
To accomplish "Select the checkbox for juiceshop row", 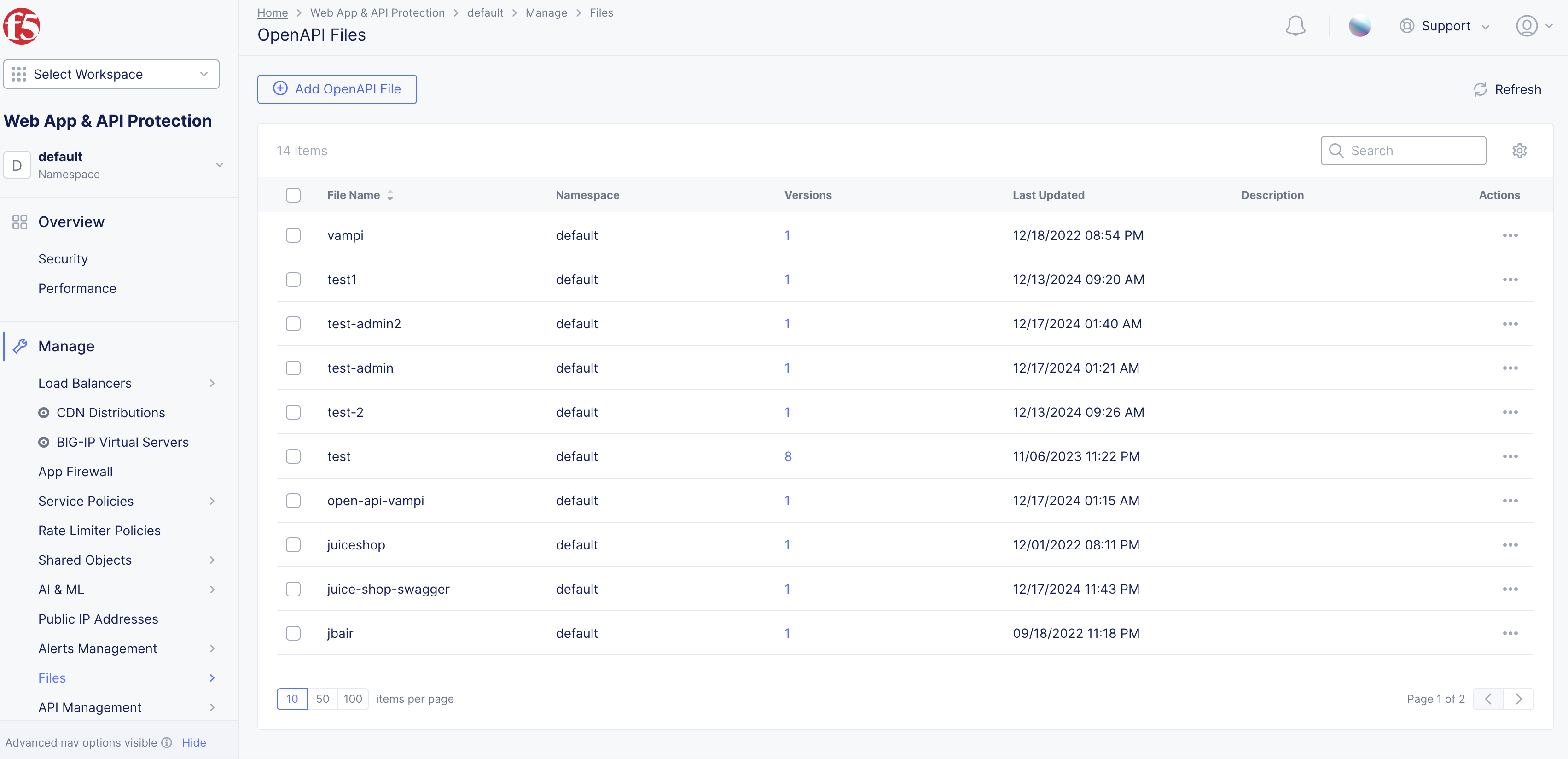I will coord(293,544).
